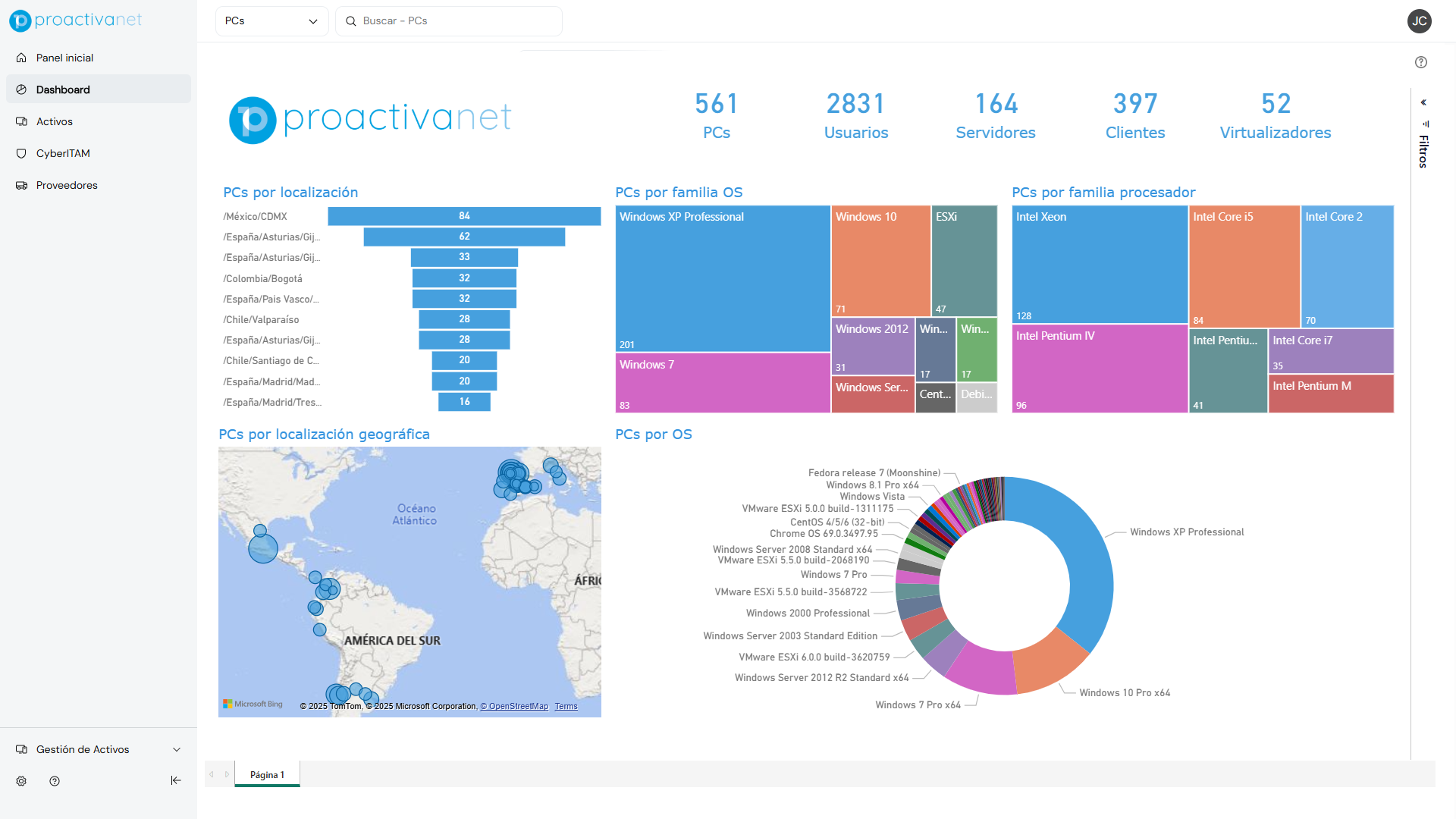Open the PCs category dropdown
The image size is (1456, 819).
click(x=271, y=20)
